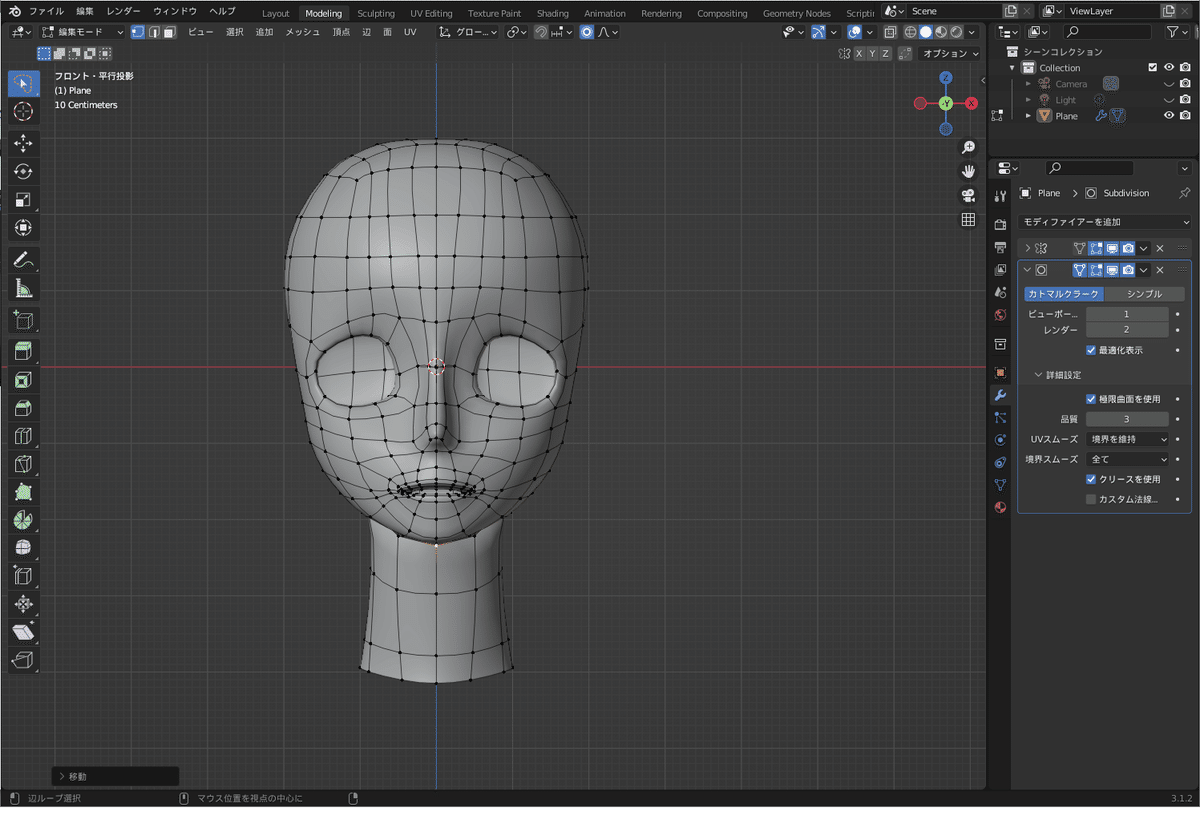This screenshot has height=831, width=1200.
Task: Toggle the 極限曲面を使用 checkbox
Action: 1091,399
